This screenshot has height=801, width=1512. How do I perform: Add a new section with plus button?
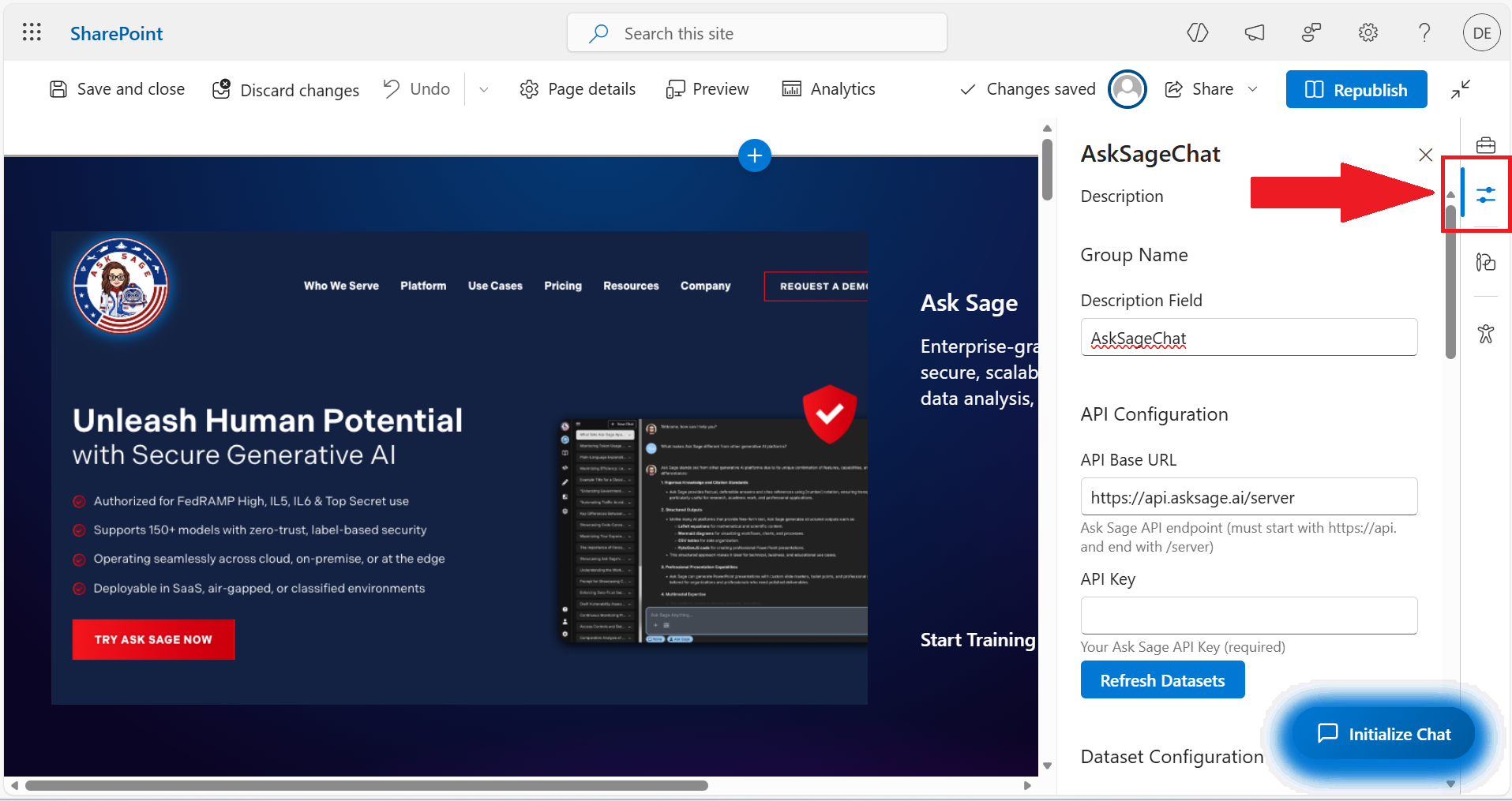pos(755,155)
